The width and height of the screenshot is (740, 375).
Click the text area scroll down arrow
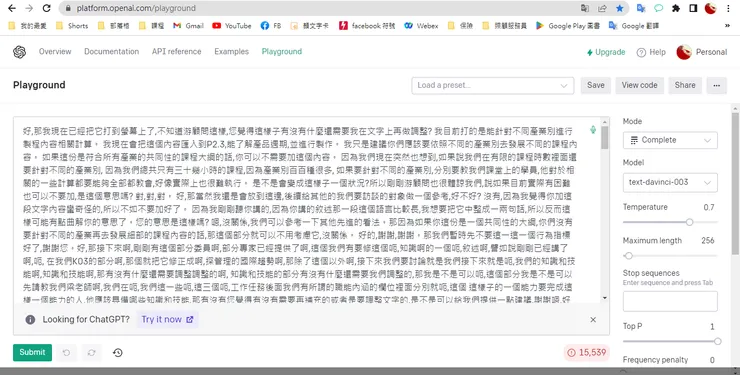pyautogui.click(x=605, y=298)
